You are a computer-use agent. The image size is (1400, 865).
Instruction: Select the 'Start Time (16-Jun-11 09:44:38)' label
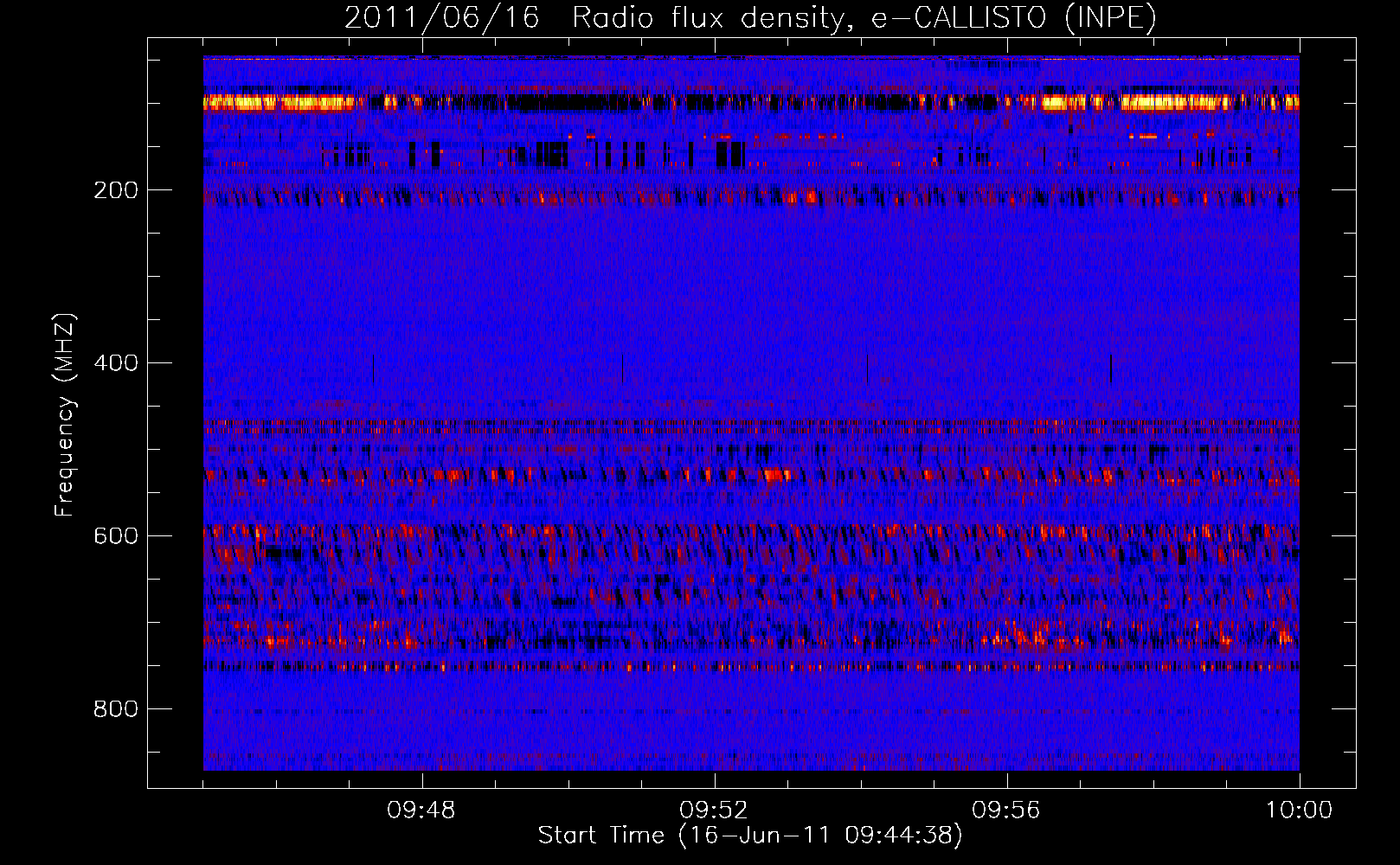(x=750, y=836)
